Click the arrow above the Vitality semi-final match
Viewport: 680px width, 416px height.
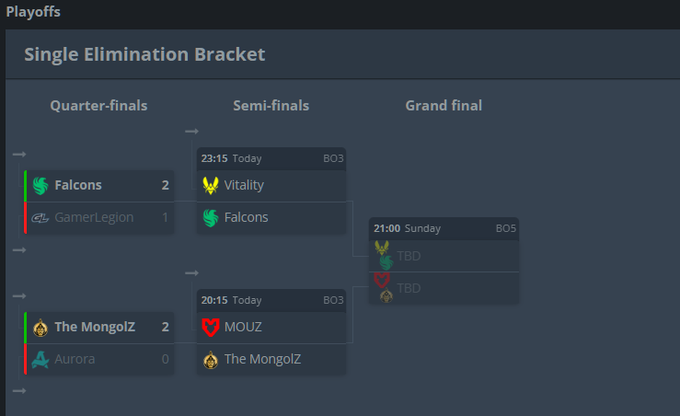pyautogui.click(x=192, y=131)
